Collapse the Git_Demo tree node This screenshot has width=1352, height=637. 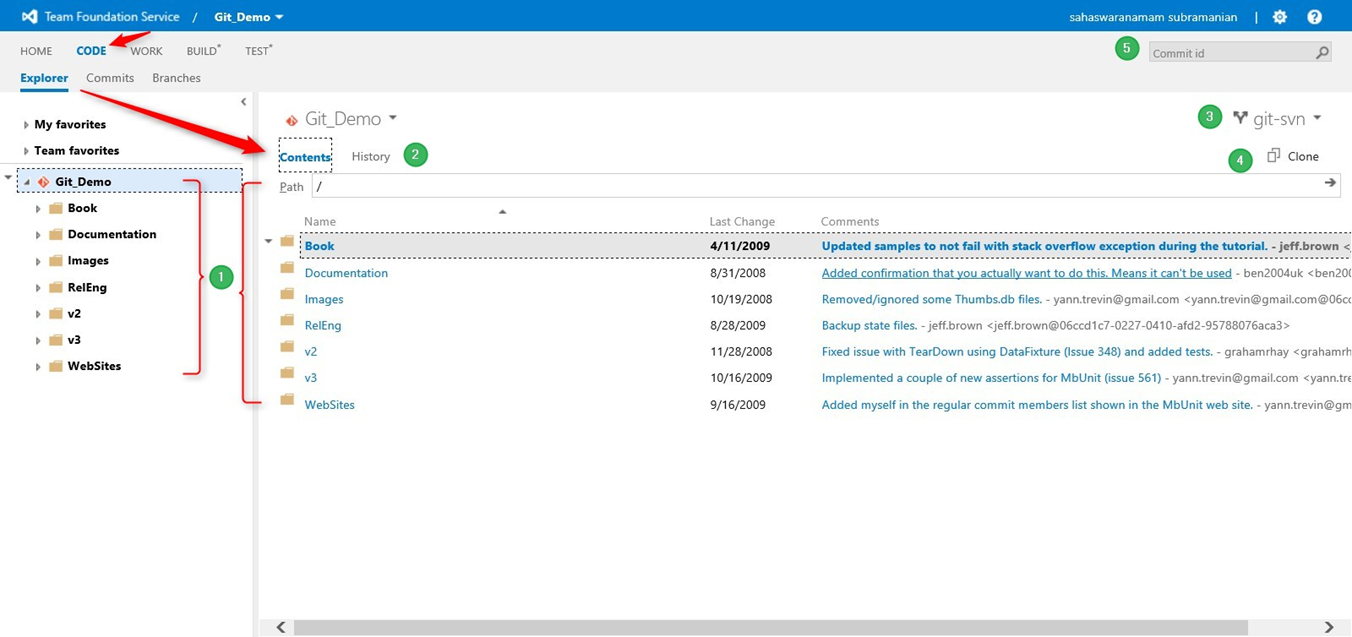(x=27, y=182)
